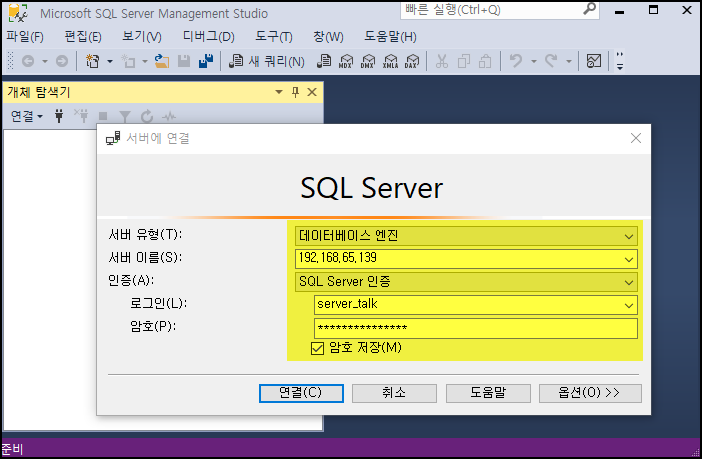Click the Undo arrow icon
702x459 pixels.
[x=516, y=61]
